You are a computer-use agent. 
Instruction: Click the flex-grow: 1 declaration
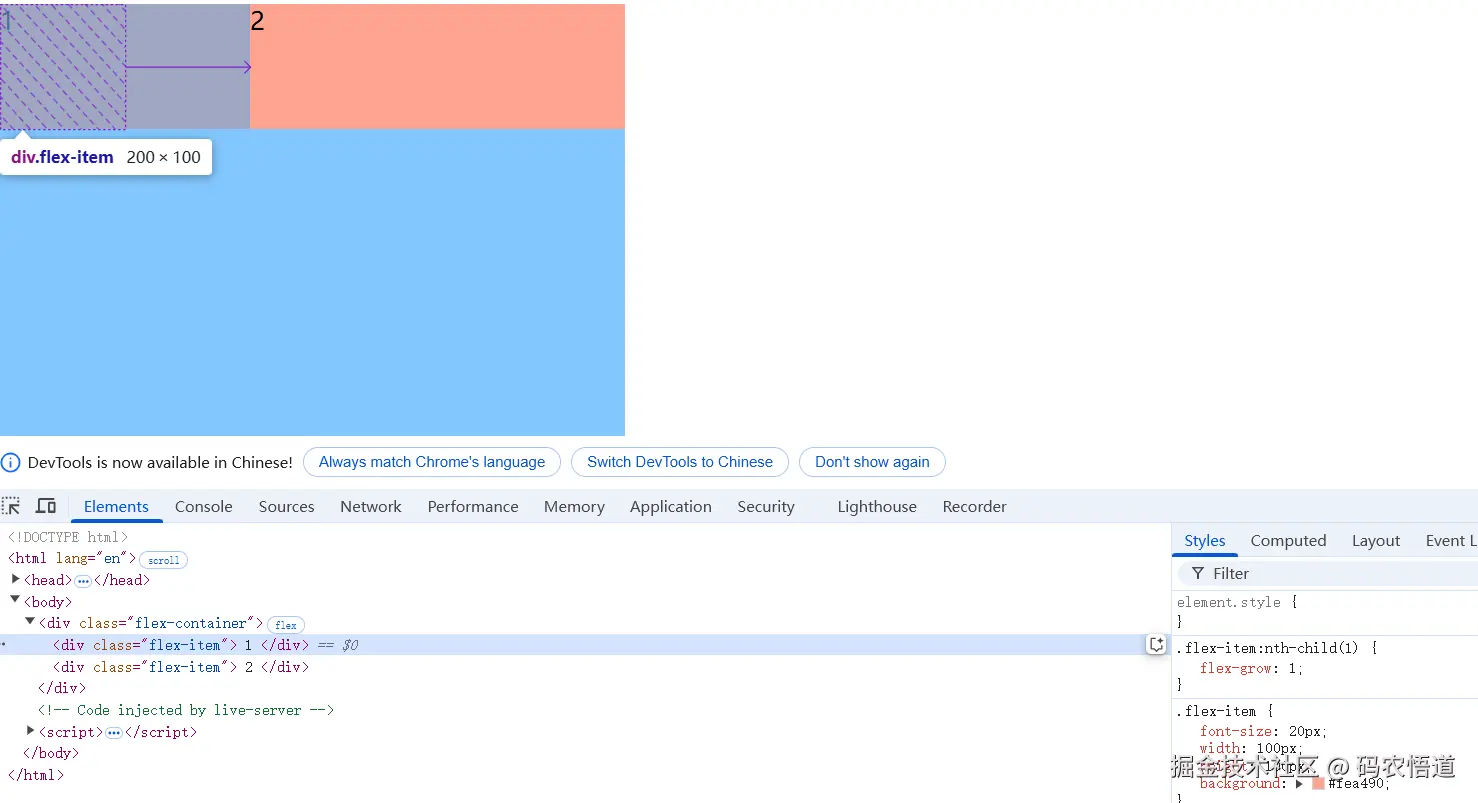(x=1251, y=668)
